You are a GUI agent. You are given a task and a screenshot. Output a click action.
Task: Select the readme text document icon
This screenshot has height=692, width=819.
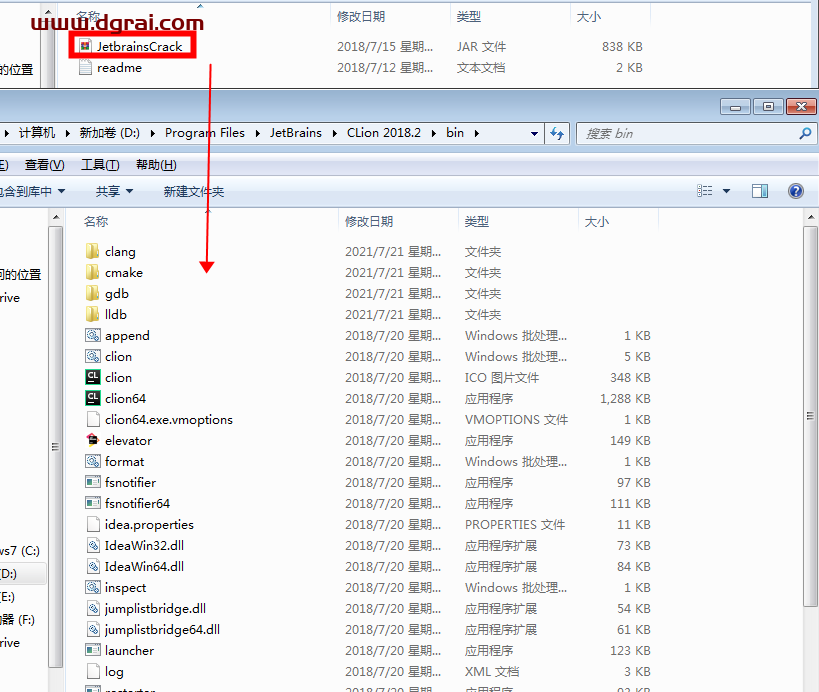[85, 67]
